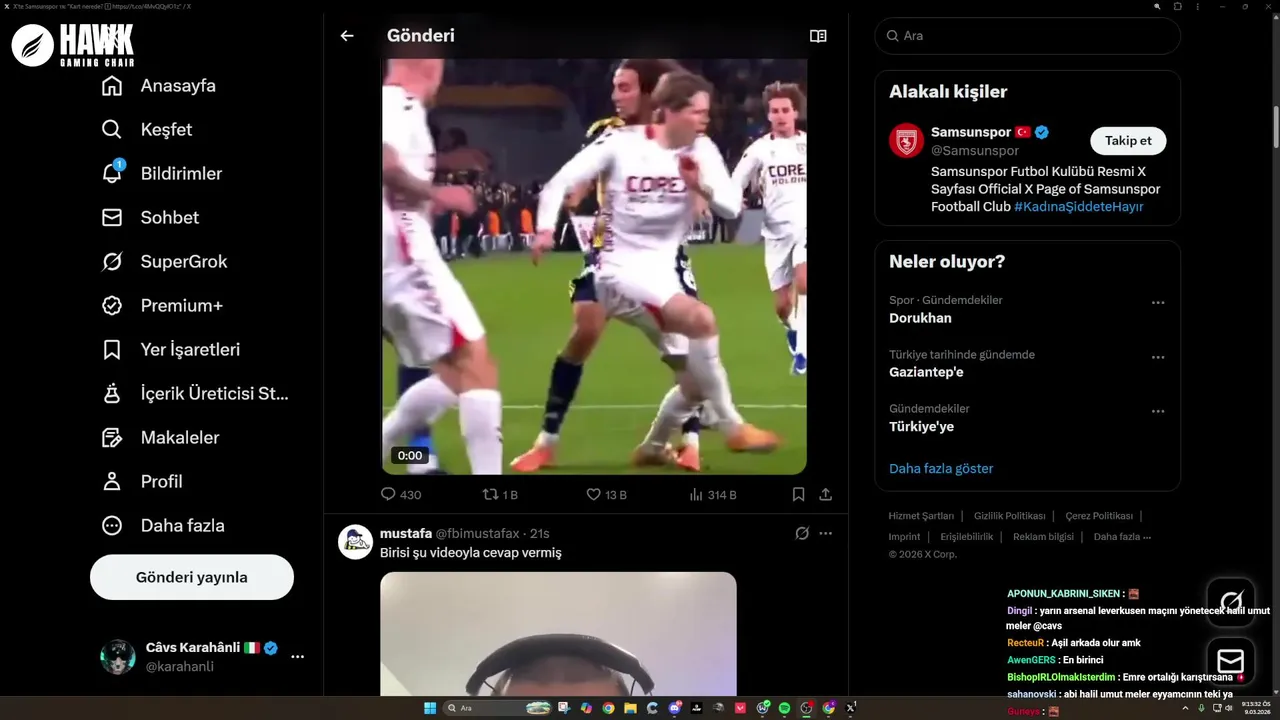The image size is (1280, 720).
Task: Open Profil page
Action: [x=142, y=482]
